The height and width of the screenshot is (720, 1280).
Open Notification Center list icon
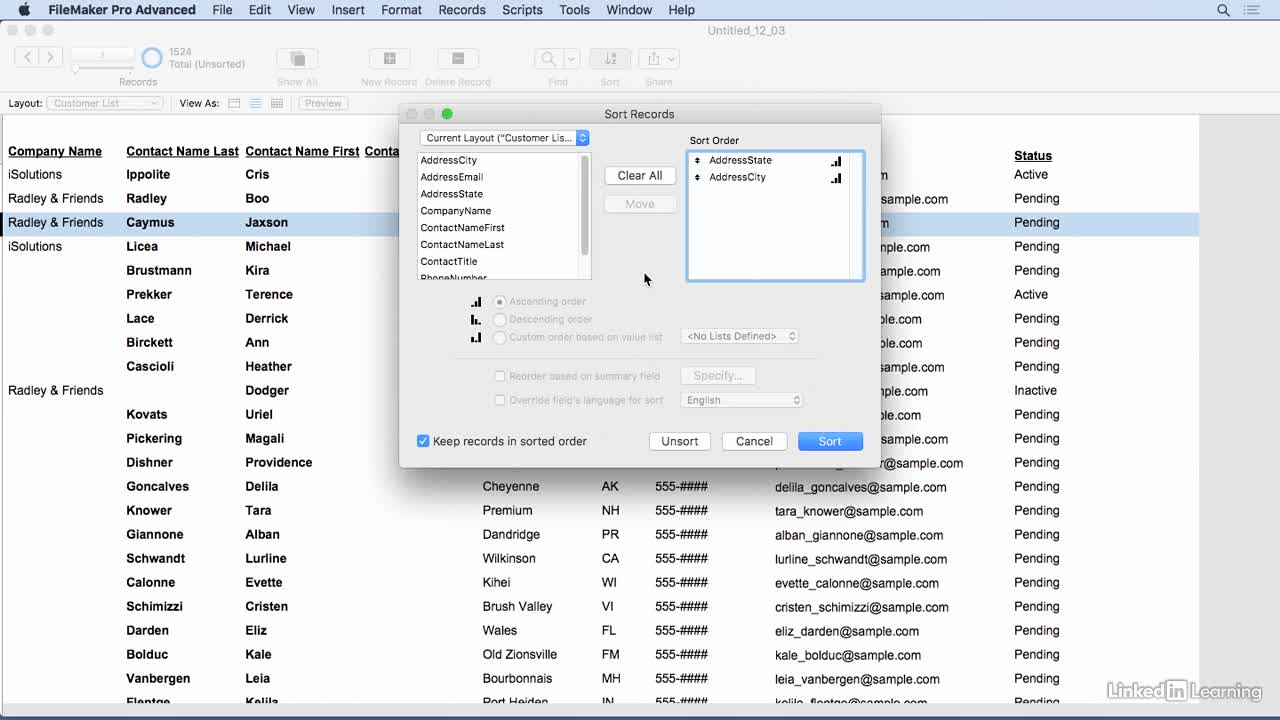[x=1252, y=10]
